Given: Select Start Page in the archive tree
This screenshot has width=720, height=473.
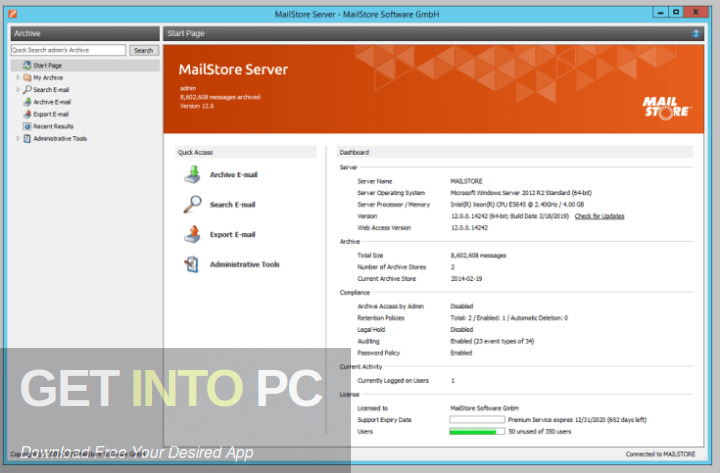Looking at the screenshot, I should pos(47,65).
